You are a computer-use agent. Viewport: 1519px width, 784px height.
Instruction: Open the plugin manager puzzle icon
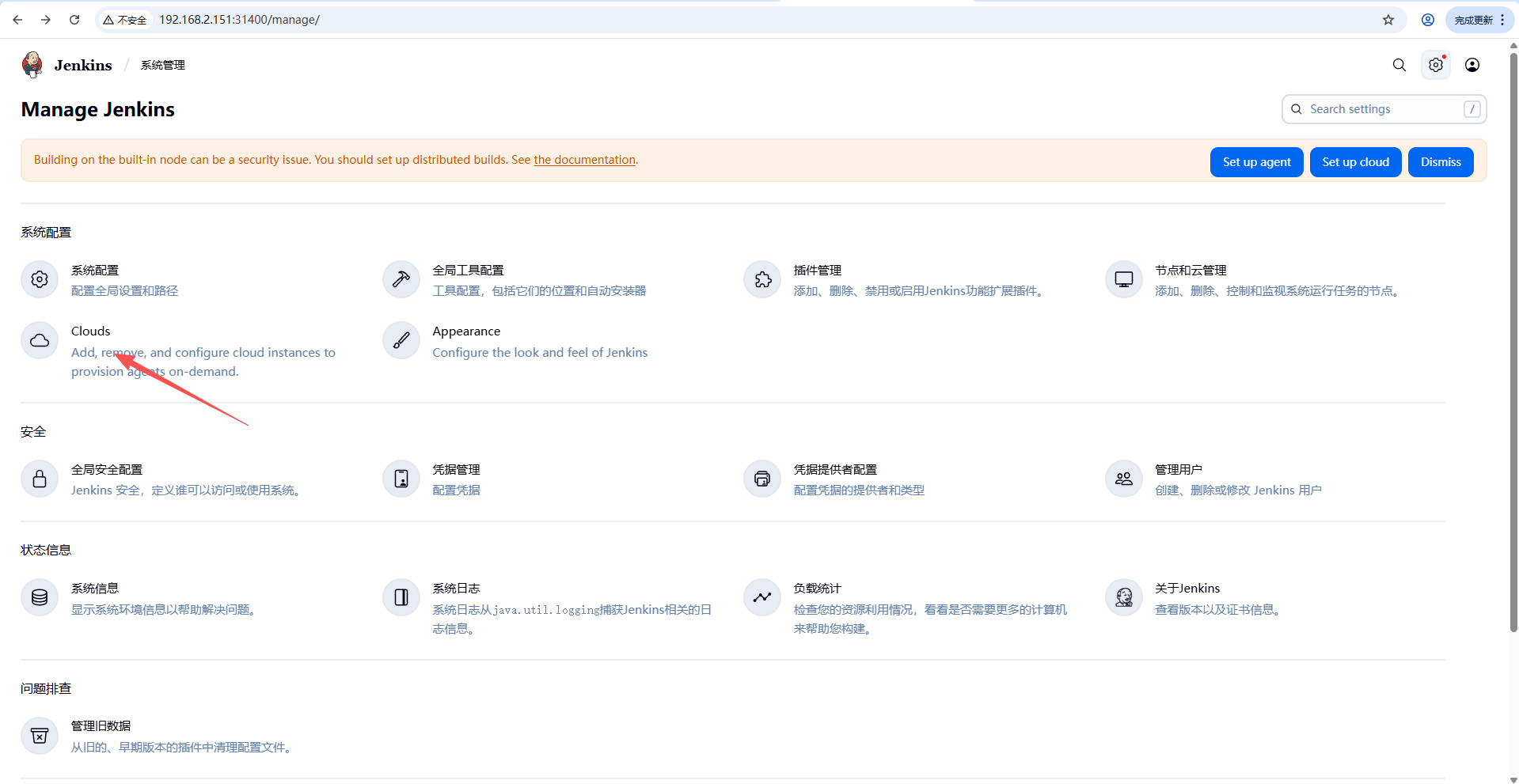[762, 280]
